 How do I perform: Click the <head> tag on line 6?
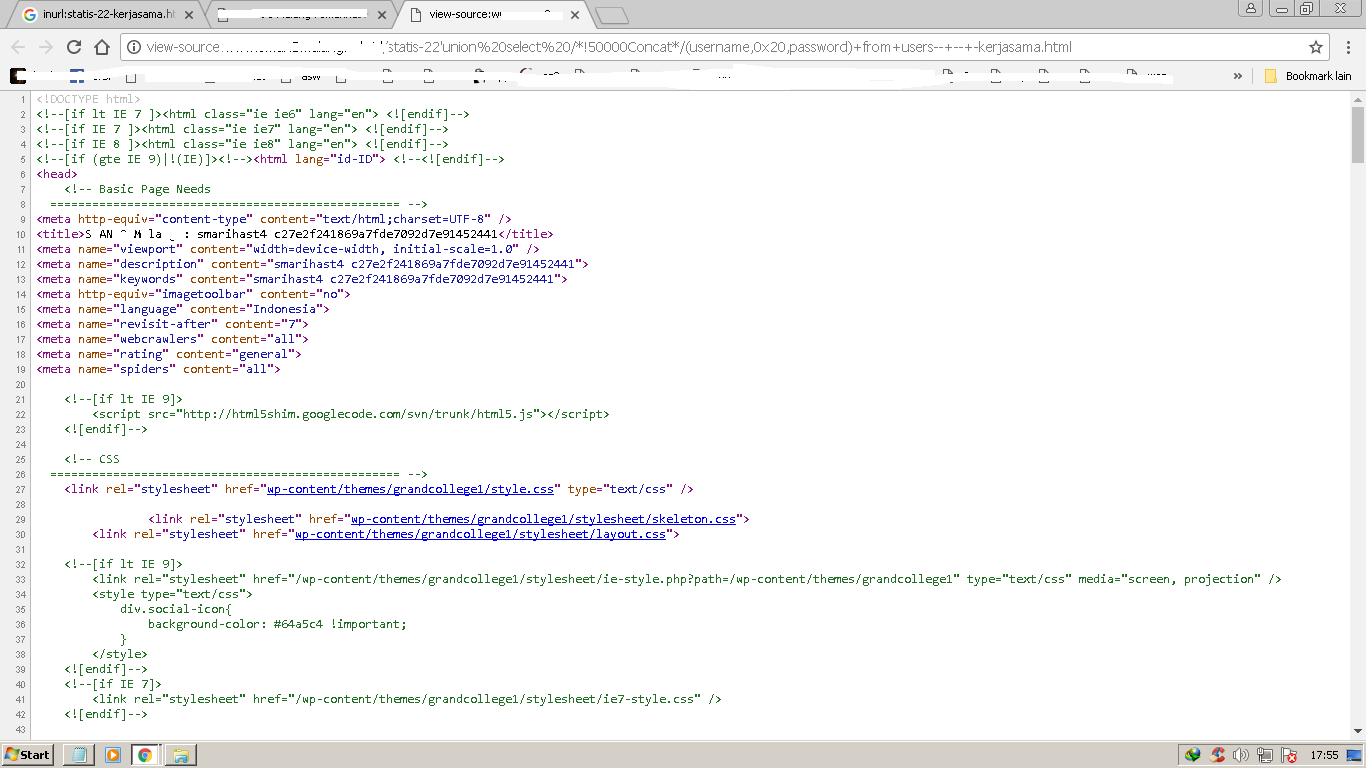tap(57, 174)
